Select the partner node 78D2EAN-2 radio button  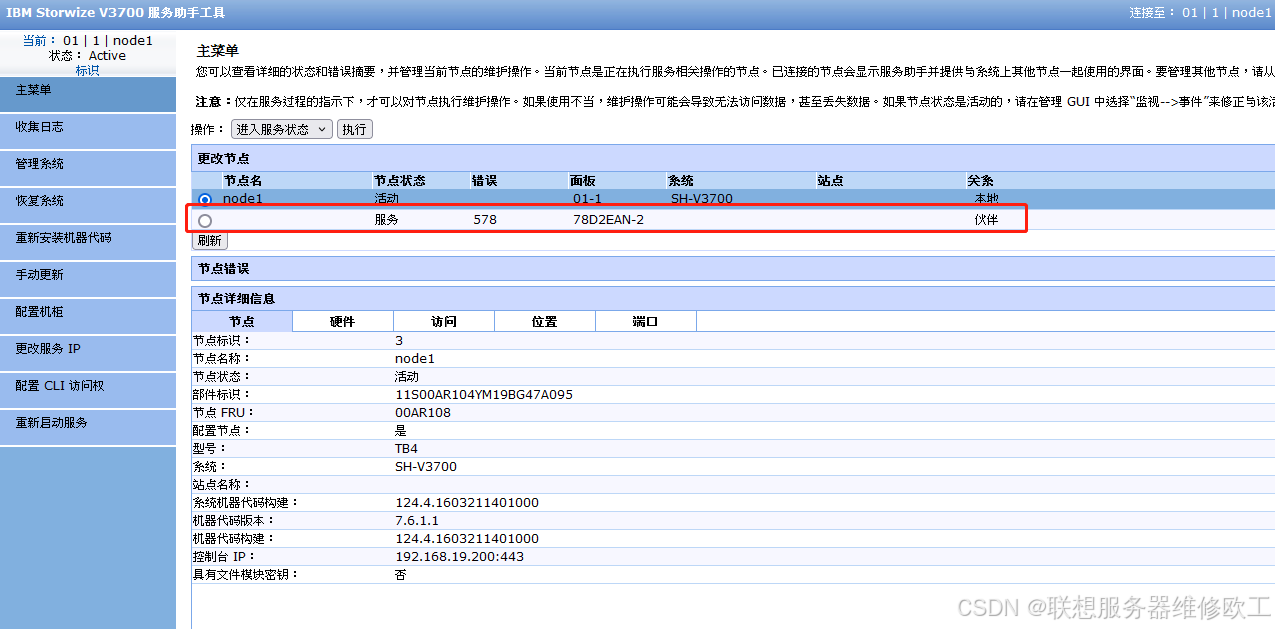(205, 220)
